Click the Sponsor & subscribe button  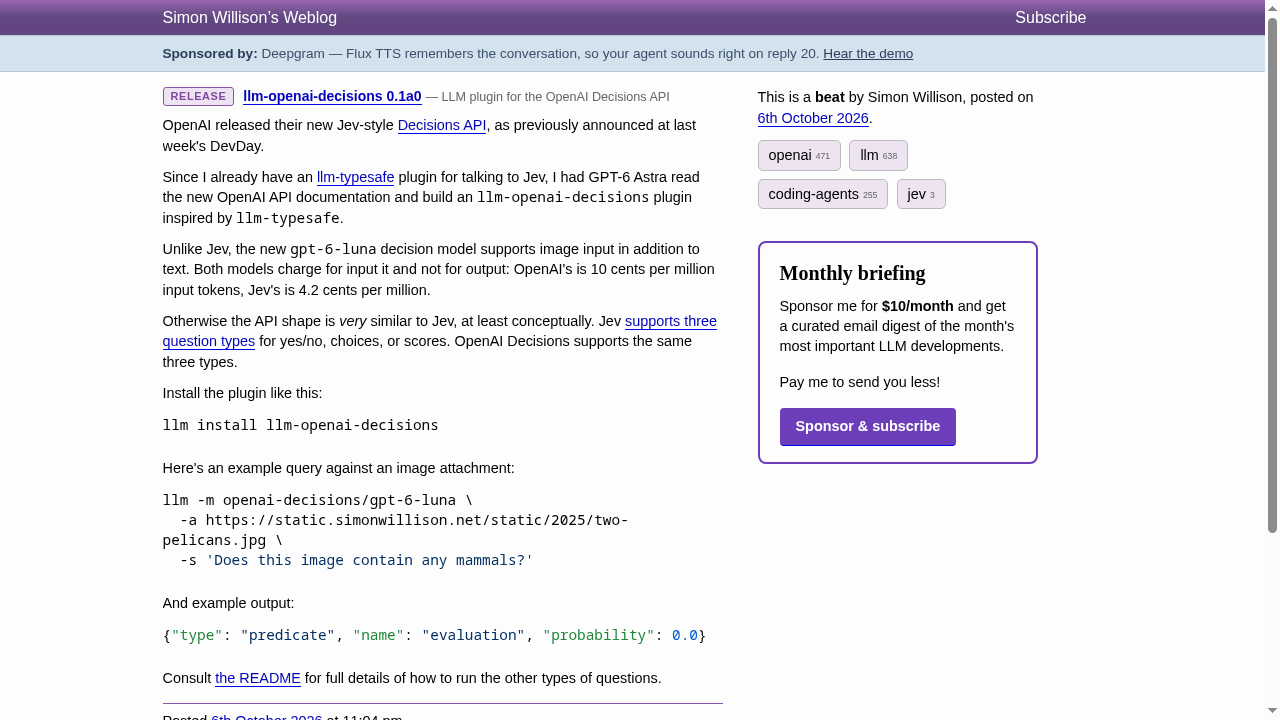[x=868, y=427]
